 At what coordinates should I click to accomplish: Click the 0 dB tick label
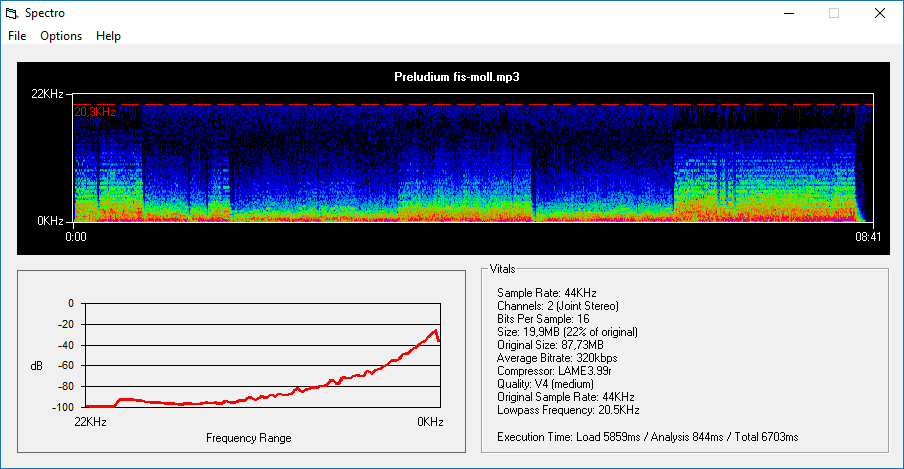71,303
